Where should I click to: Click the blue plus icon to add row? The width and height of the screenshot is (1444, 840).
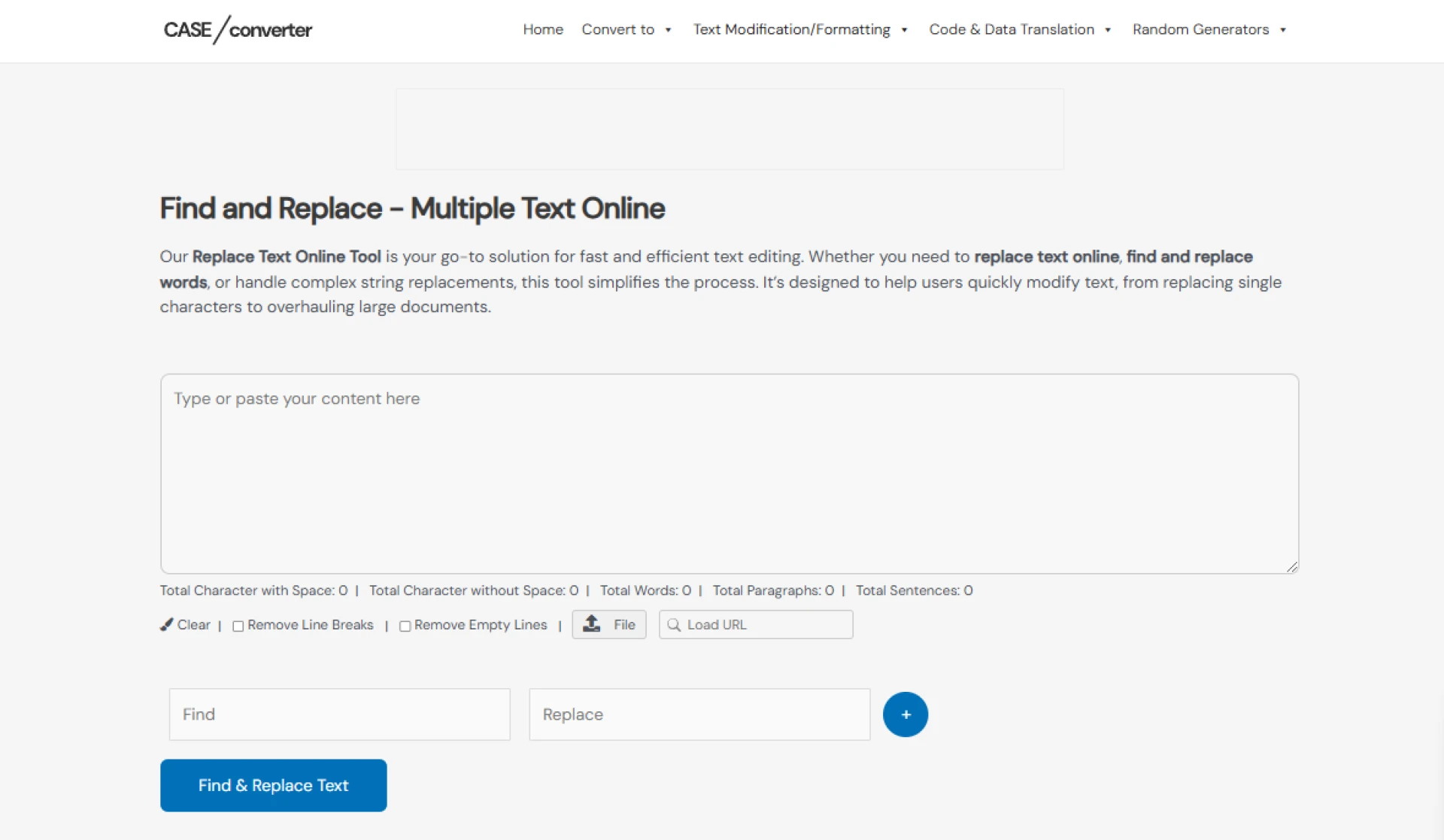[905, 714]
